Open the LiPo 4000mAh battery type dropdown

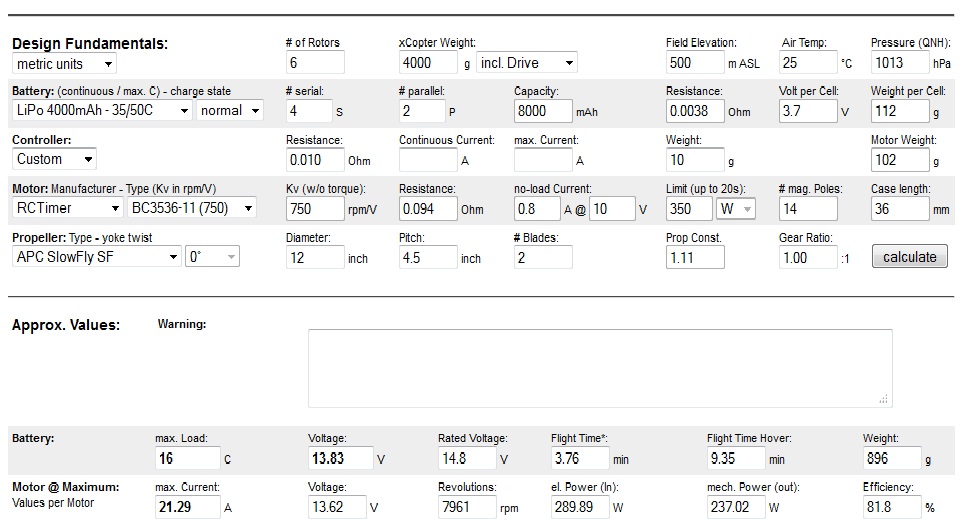(x=102, y=110)
